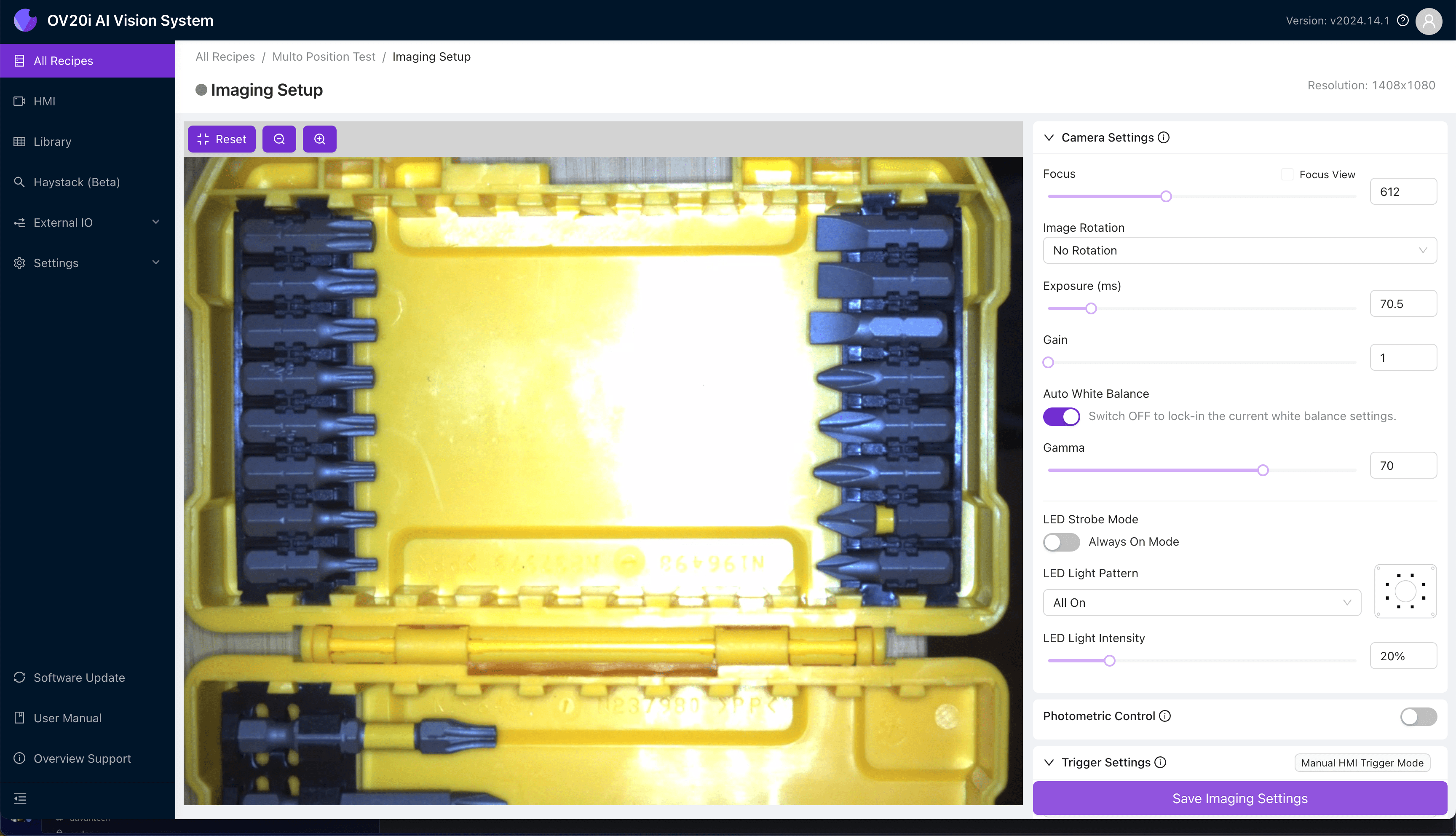Open help icon next to version number
Screen dimensions: 1456x836
pyautogui.click(x=1402, y=21)
